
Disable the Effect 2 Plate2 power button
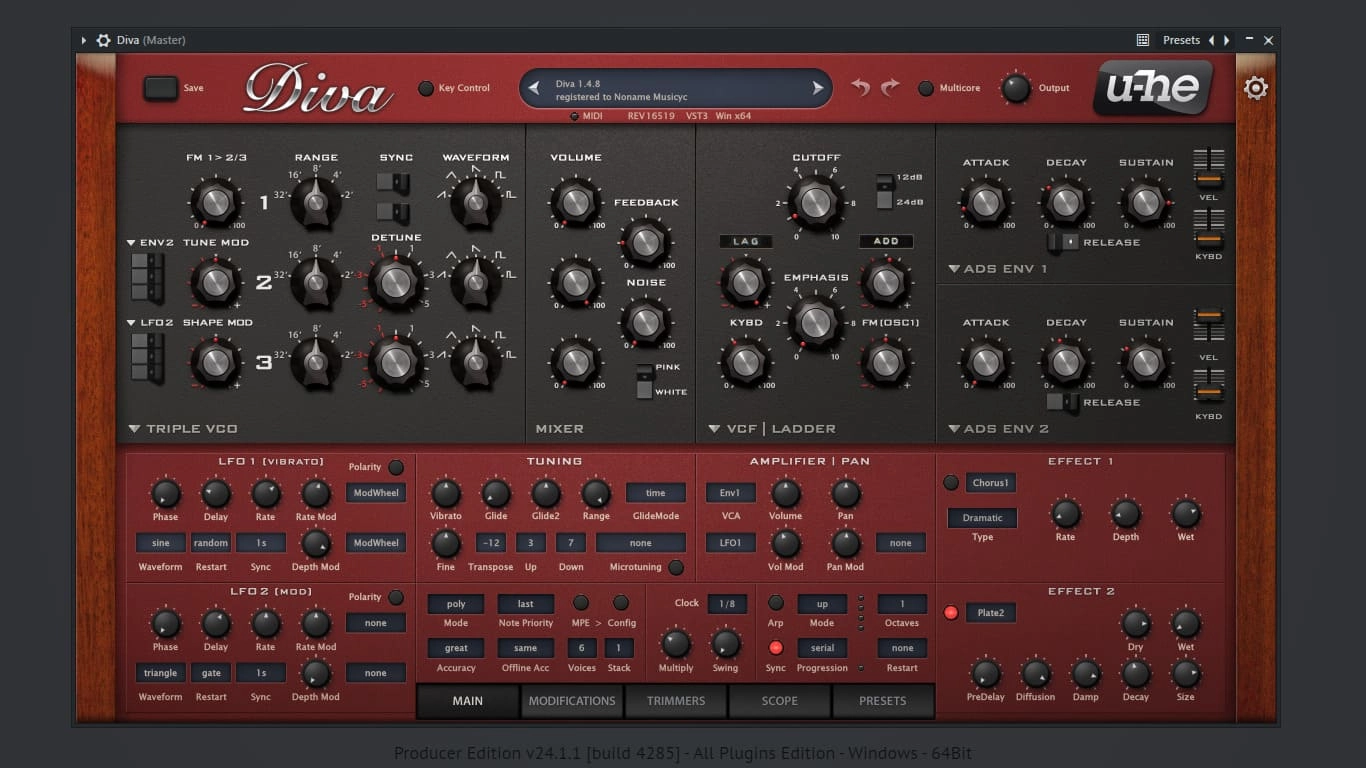click(951, 613)
